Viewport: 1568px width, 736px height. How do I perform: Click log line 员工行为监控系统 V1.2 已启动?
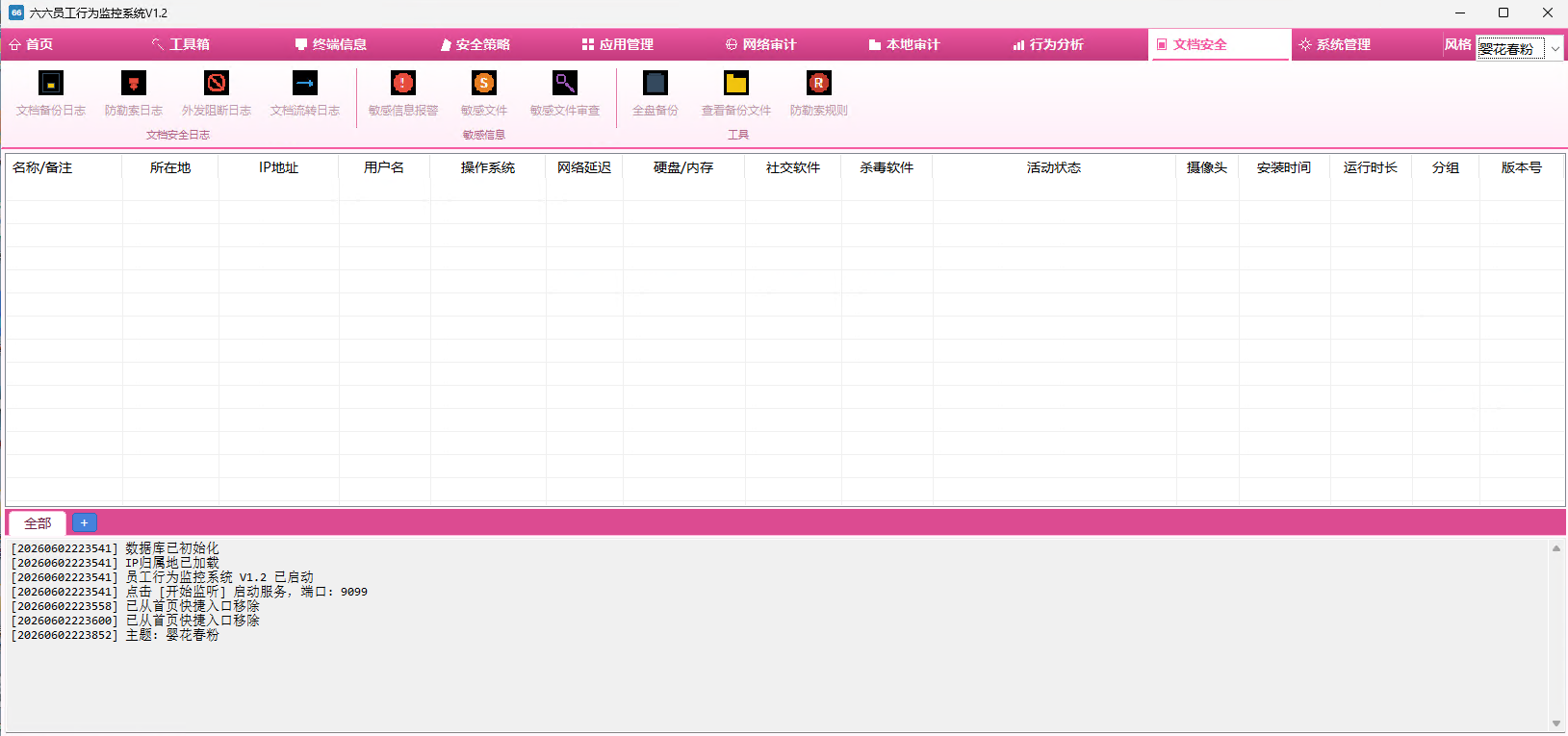162,577
